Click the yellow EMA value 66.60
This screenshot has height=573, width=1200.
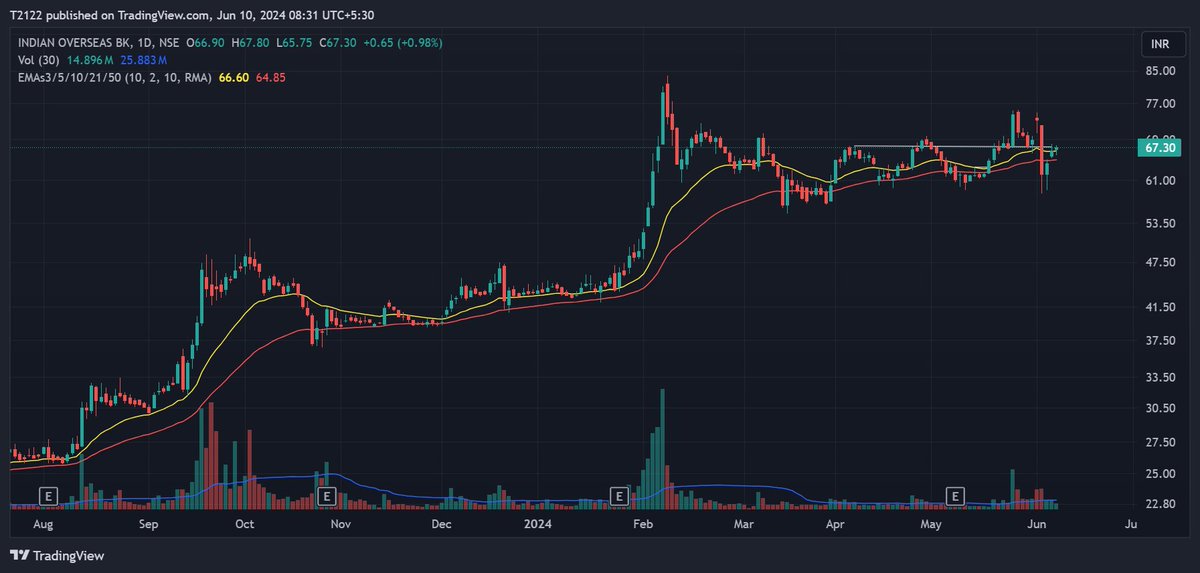click(233, 78)
